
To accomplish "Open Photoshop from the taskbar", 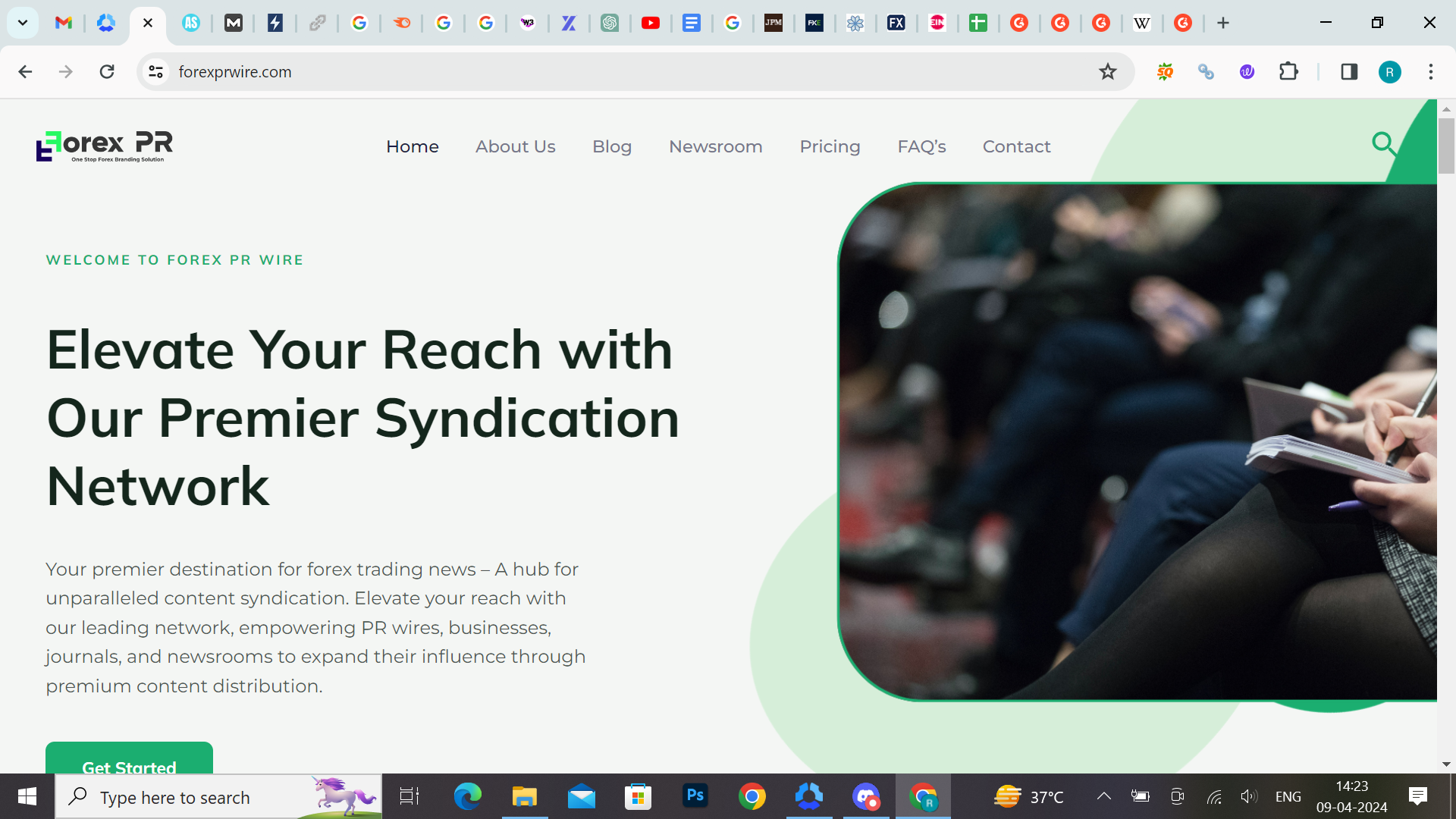I will point(695,796).
